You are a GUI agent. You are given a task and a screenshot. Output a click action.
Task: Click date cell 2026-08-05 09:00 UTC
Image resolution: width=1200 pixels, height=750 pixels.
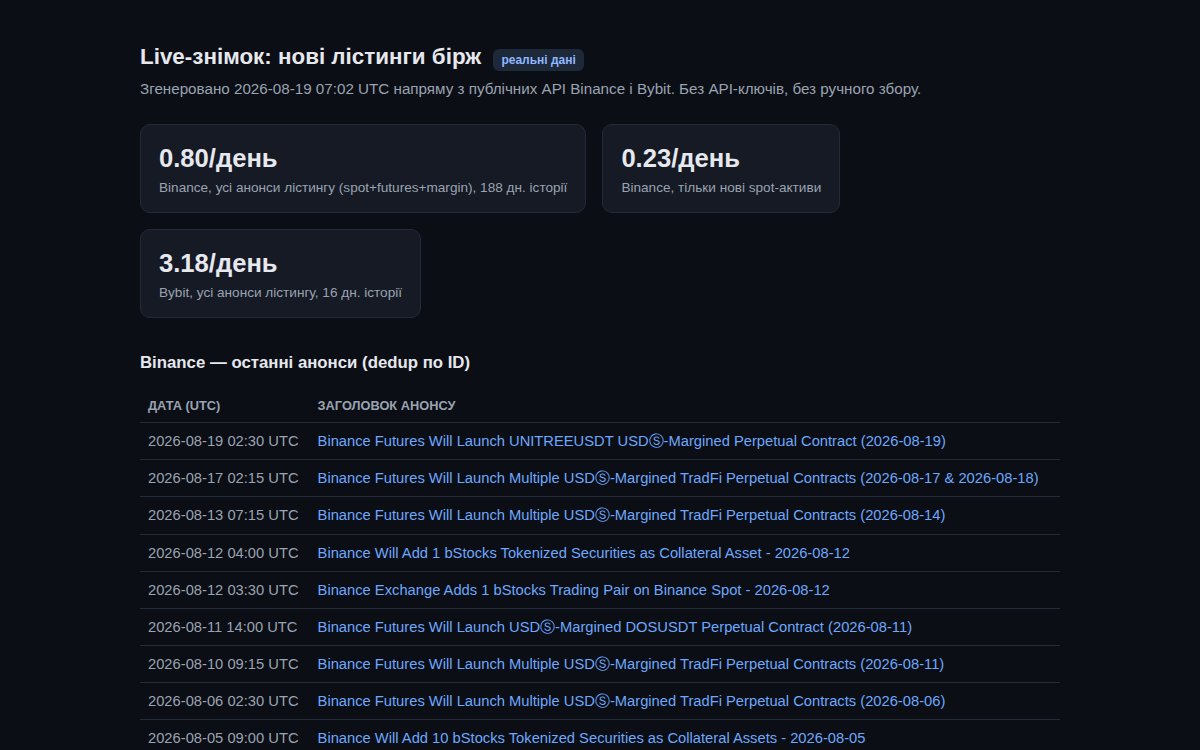point(223,738)
